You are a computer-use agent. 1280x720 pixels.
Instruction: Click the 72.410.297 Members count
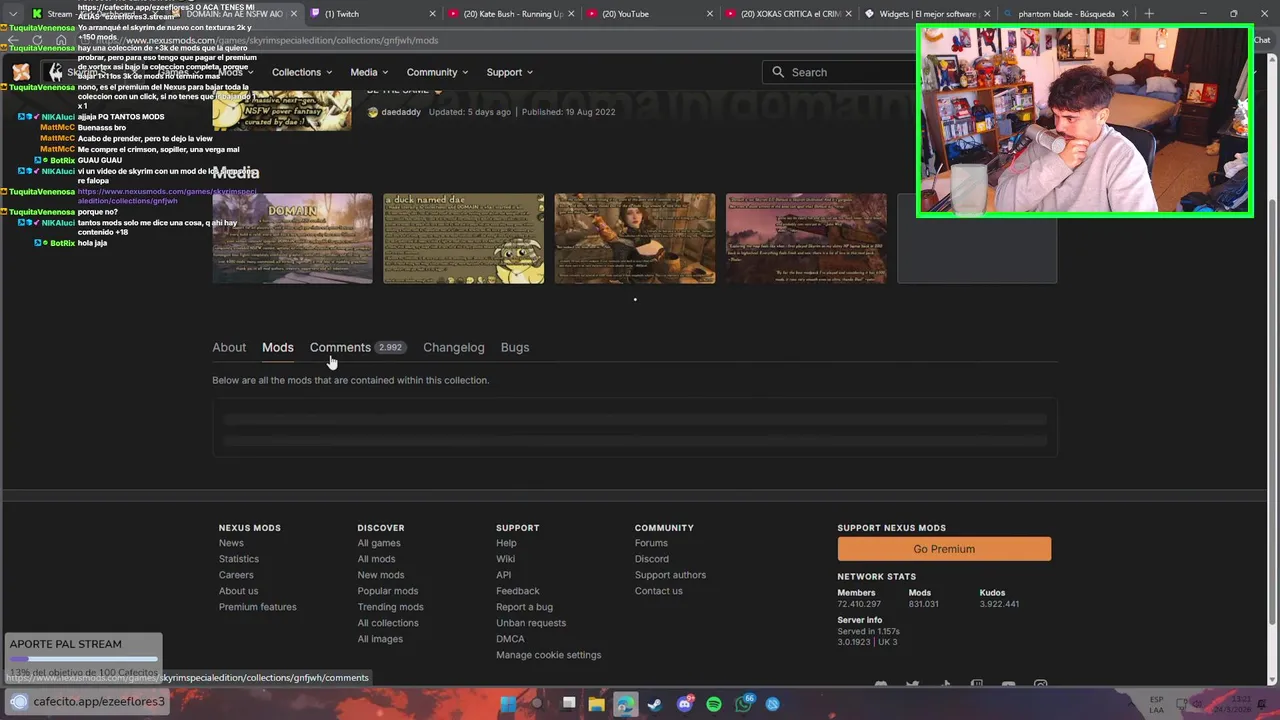859,604
